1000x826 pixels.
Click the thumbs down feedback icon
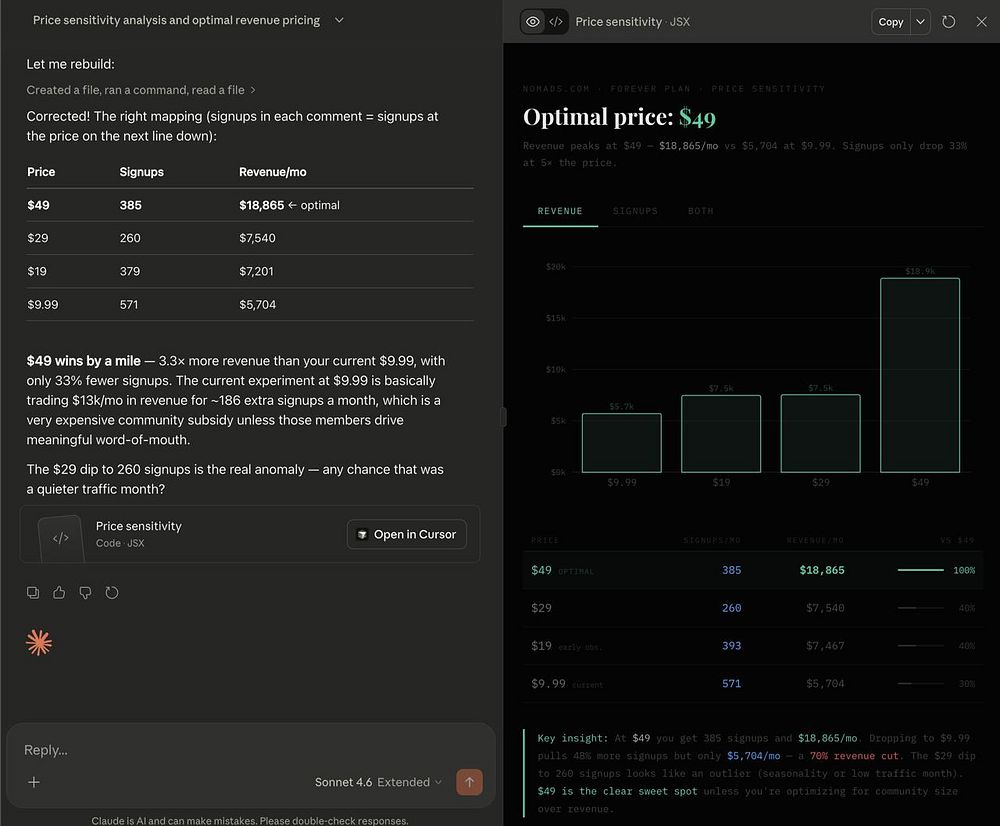[x=85, y=592]
